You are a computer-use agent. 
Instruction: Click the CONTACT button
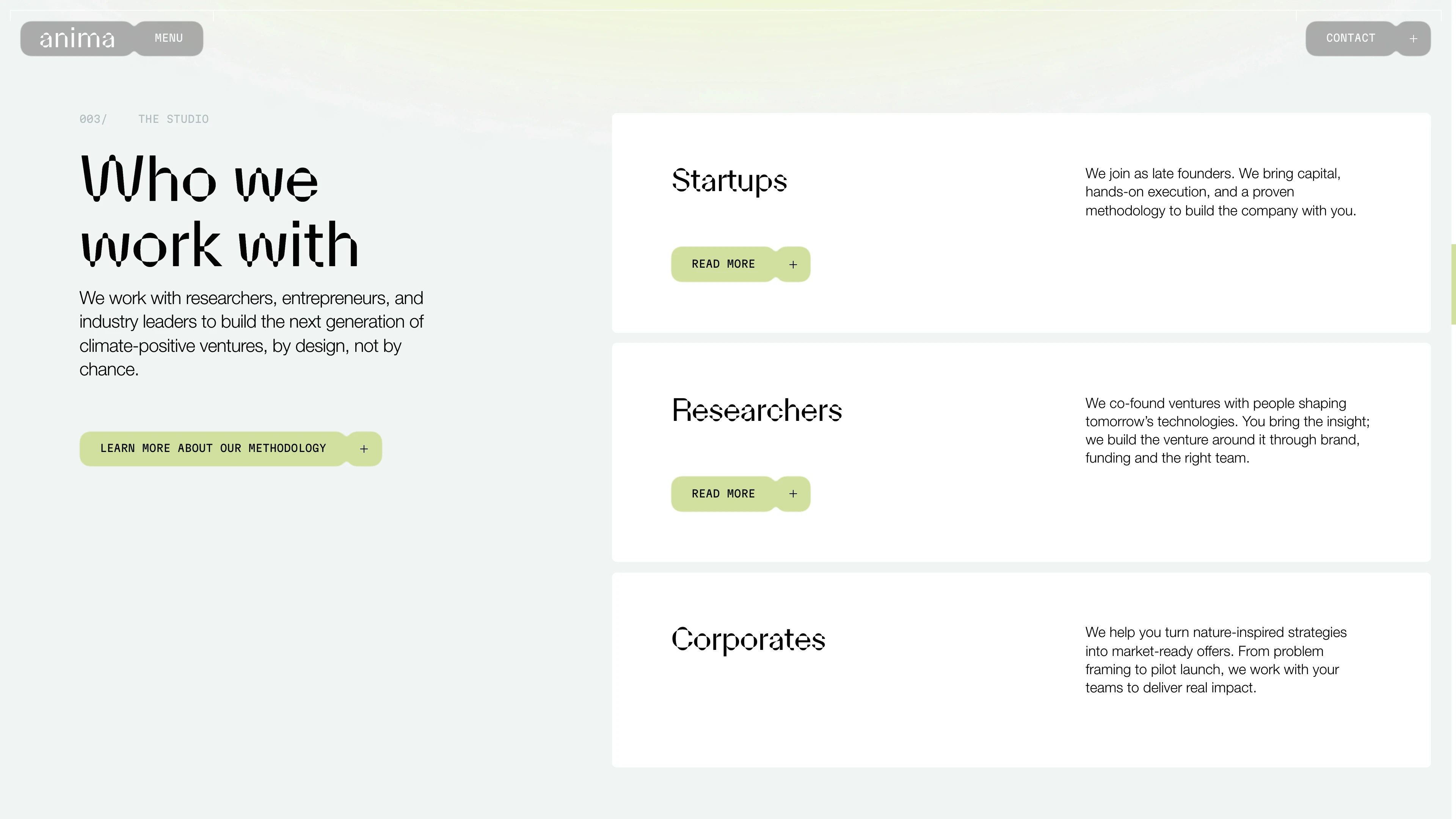tap(1350, 38)
